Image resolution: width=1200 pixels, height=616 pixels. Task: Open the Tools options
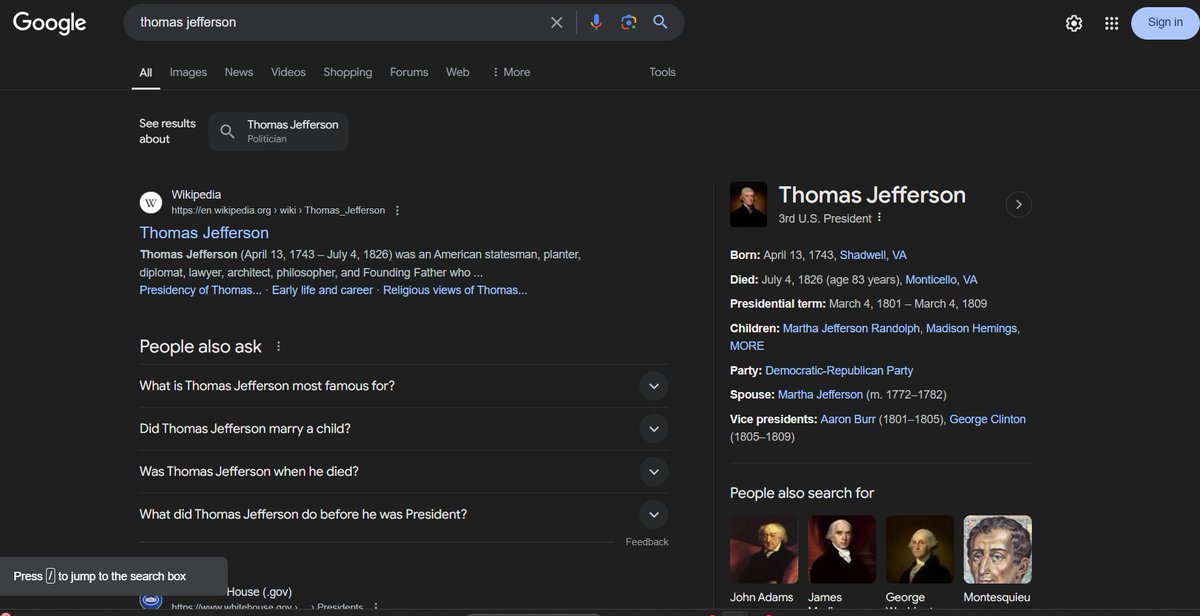coord(662,72)
